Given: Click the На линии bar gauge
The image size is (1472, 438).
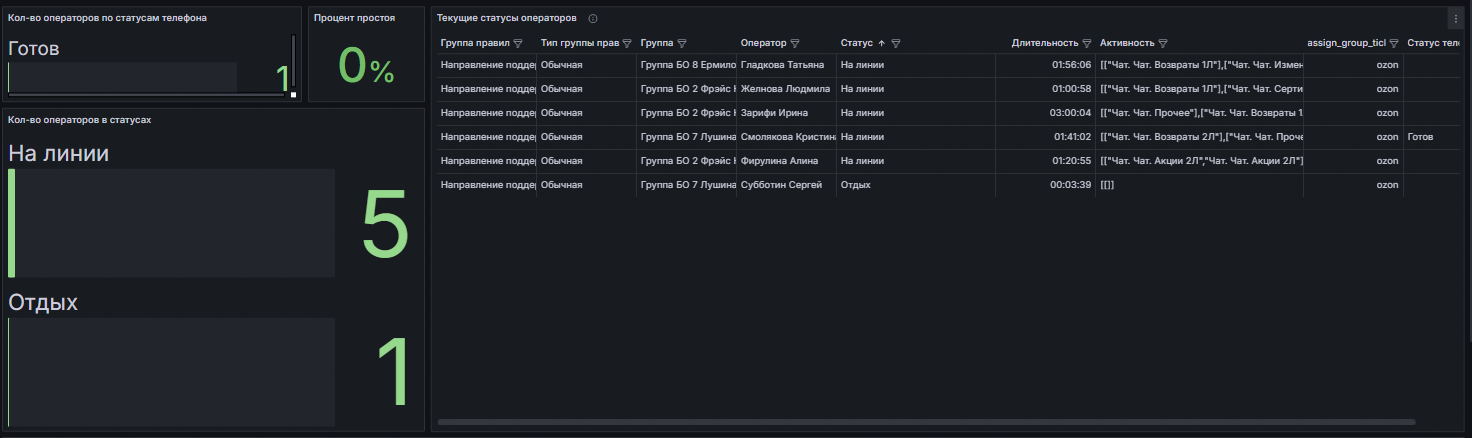Looking at the screenshot, I should click(x=172, y=223).
